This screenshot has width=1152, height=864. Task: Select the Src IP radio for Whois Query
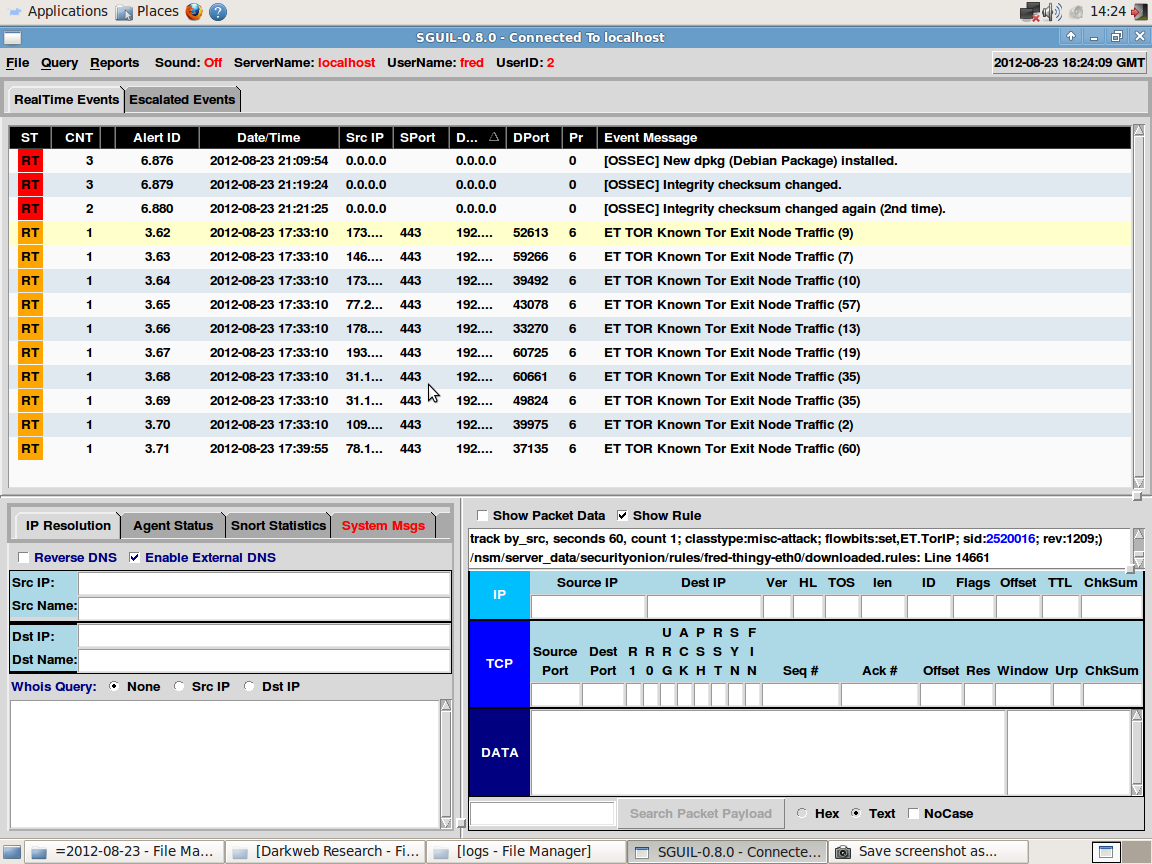[178, 686]
